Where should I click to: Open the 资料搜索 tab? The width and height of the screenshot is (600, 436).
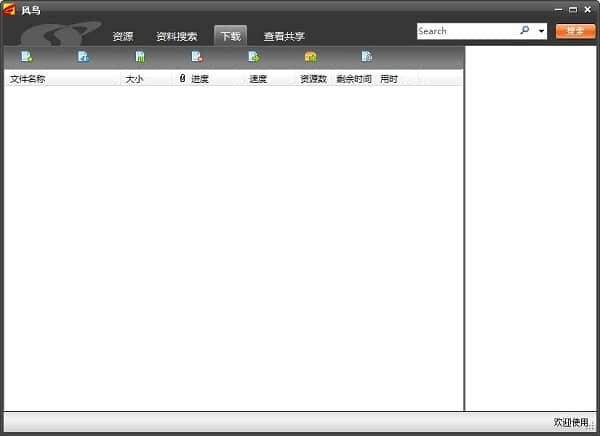(176, 37)
